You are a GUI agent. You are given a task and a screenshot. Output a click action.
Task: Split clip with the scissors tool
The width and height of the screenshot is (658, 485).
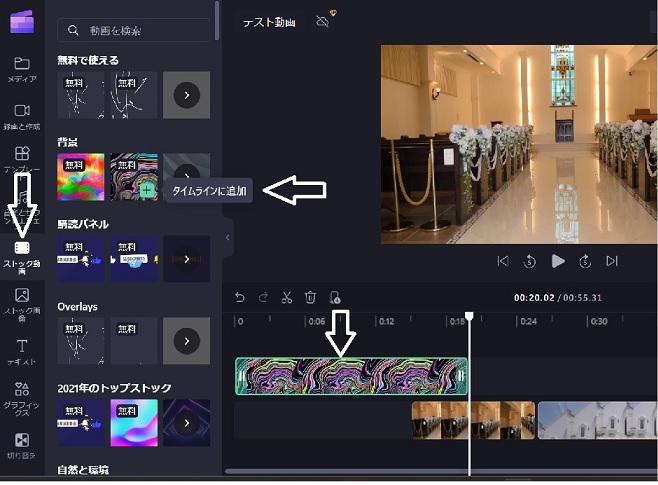tap(287, 297)
